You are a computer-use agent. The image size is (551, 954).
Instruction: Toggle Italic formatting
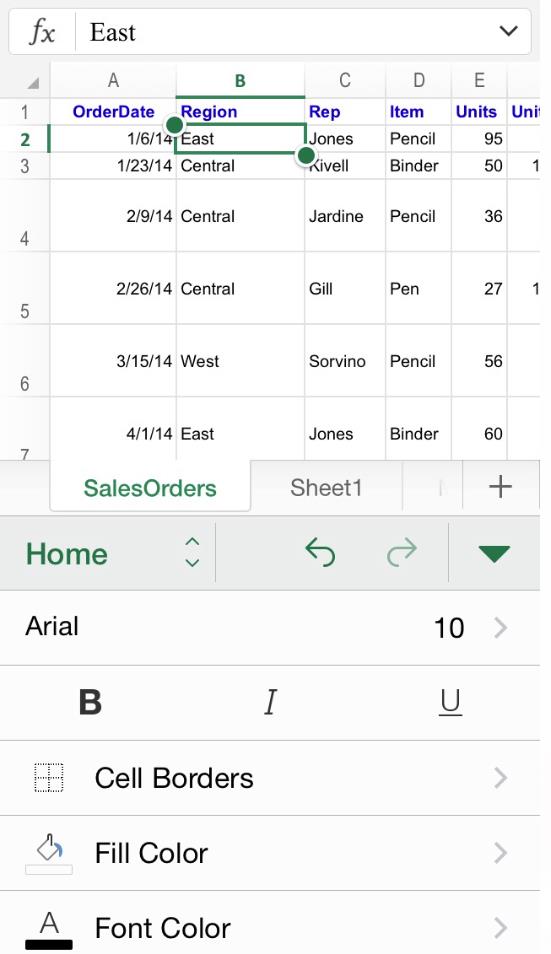(270, 702)
